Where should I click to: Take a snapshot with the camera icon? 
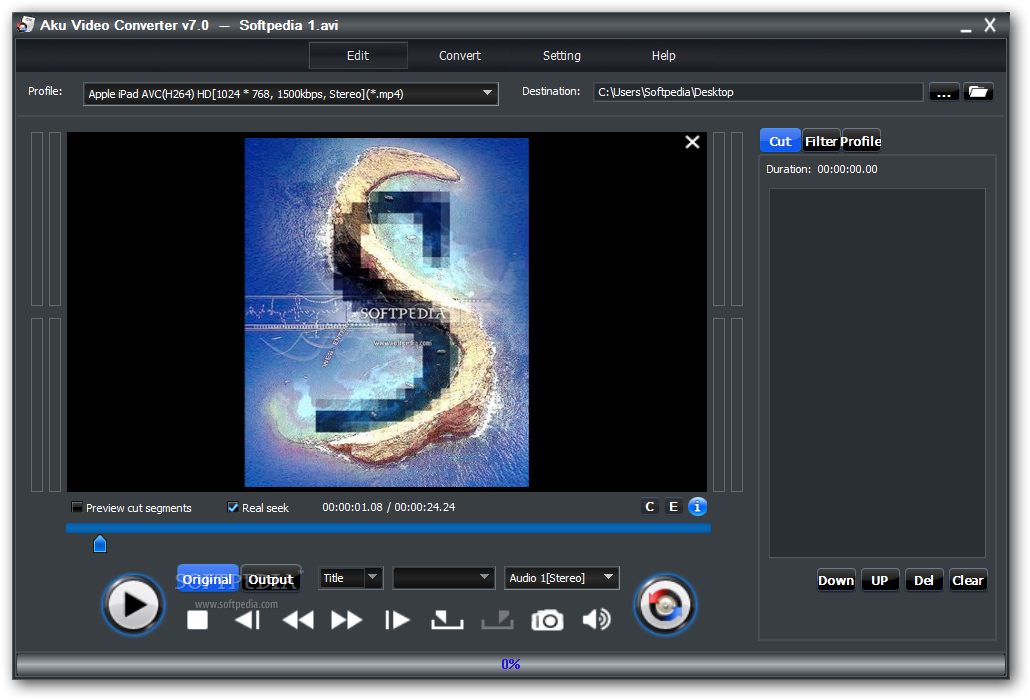coord(547,620)
